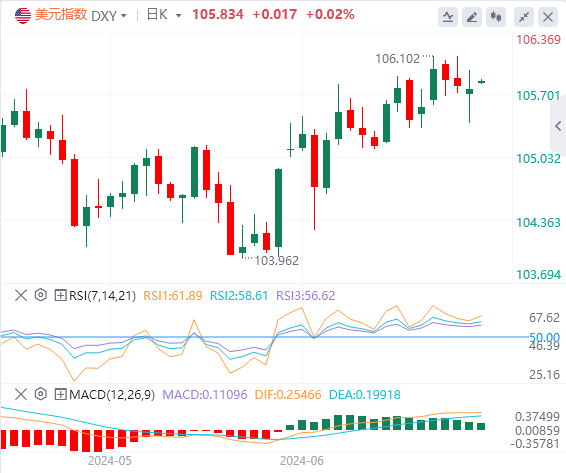Click the 106.102 high price label
566x473 pixels.
tap(397, 58)
